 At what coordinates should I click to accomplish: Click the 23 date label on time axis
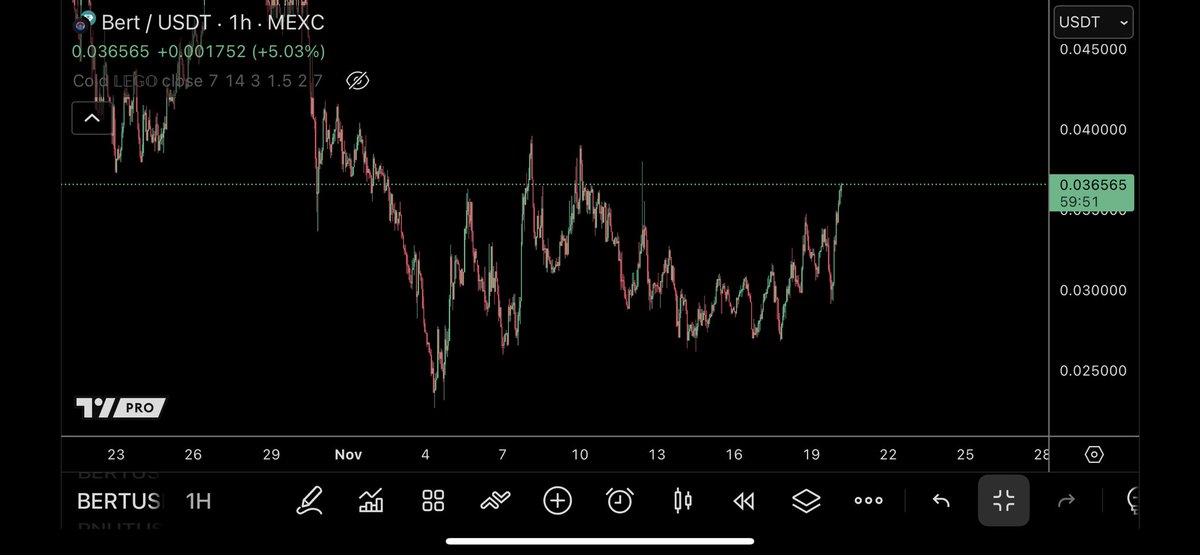click(116, 454)
